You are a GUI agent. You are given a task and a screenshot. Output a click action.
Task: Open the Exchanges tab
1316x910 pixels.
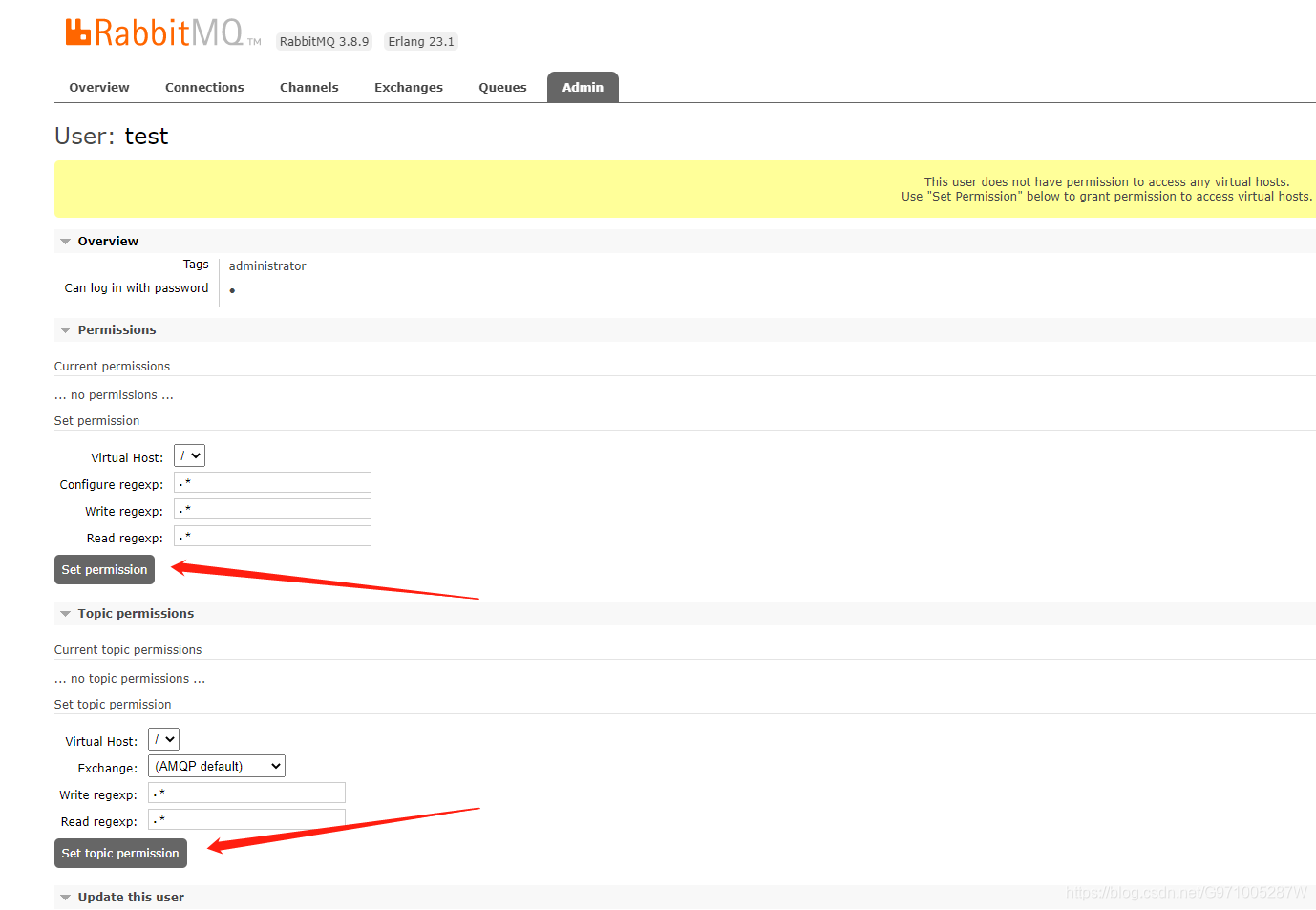(408, 87)
